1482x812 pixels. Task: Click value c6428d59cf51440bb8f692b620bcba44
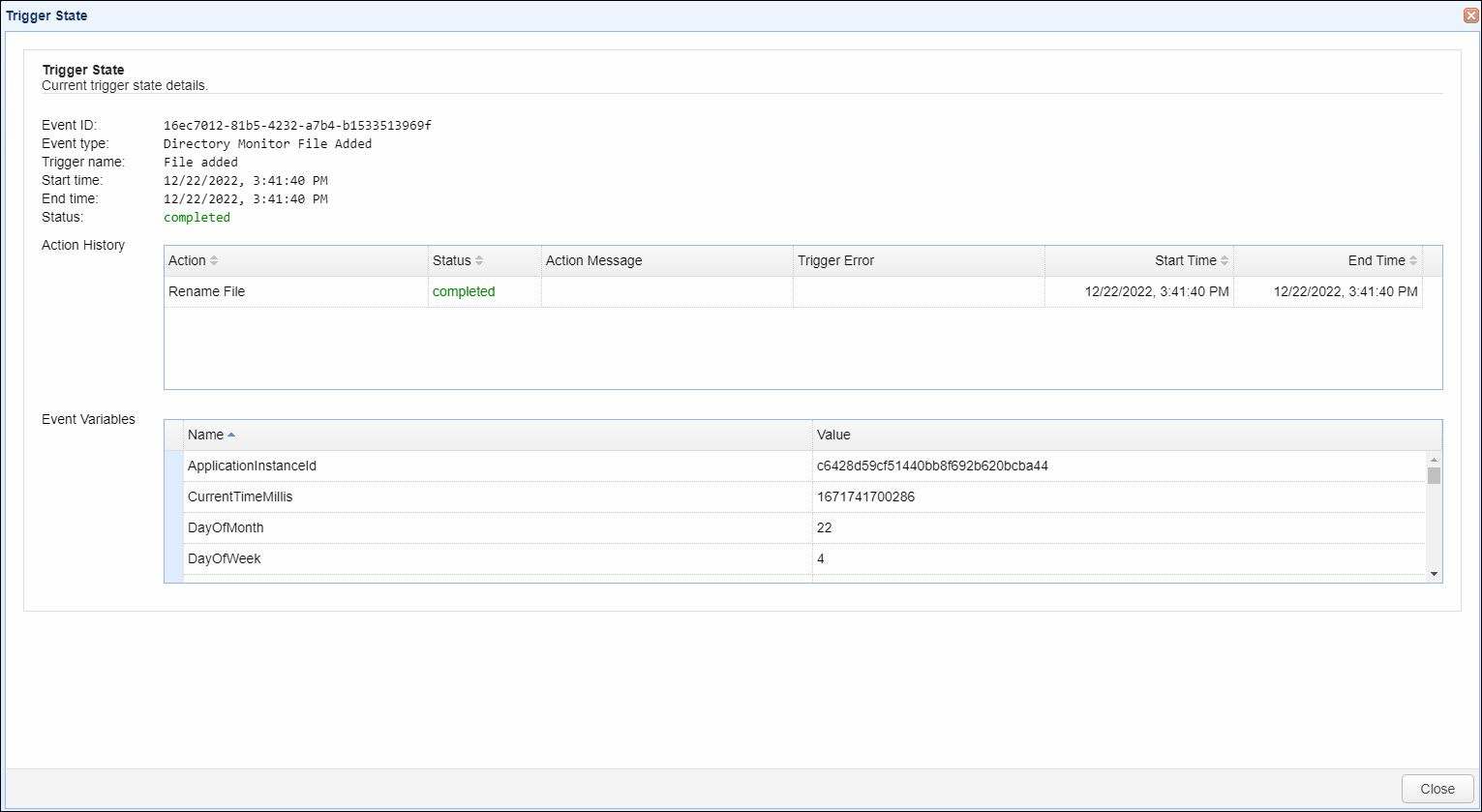point(932,466)
